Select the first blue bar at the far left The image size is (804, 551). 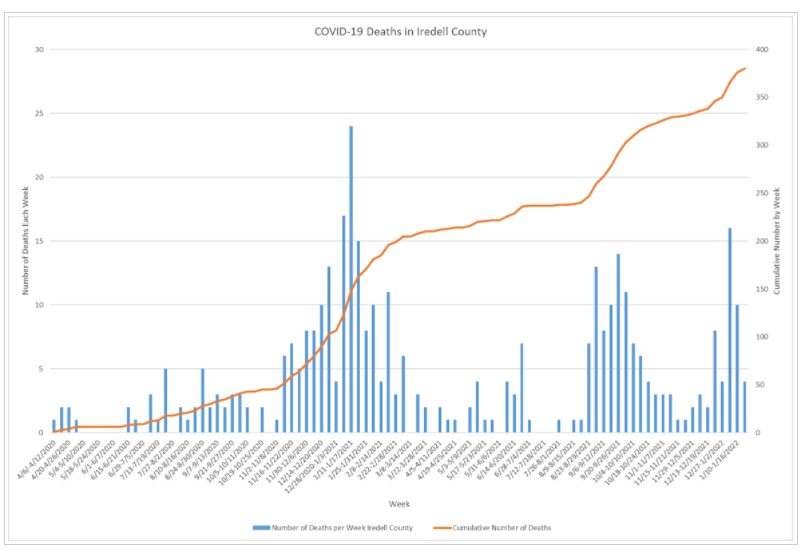click(x=54, y=426)
